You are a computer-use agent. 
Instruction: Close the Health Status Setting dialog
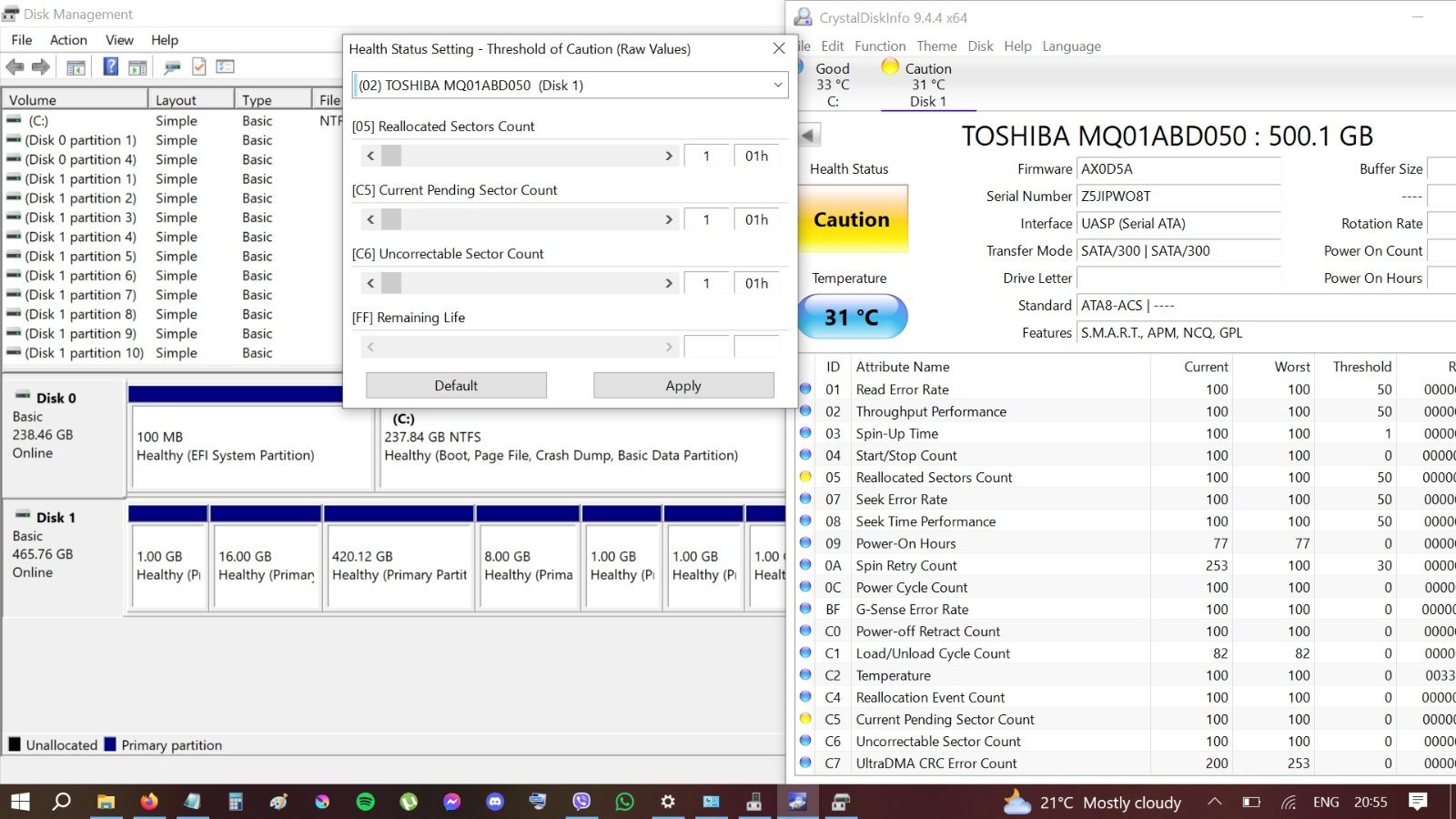coord(779,48)
